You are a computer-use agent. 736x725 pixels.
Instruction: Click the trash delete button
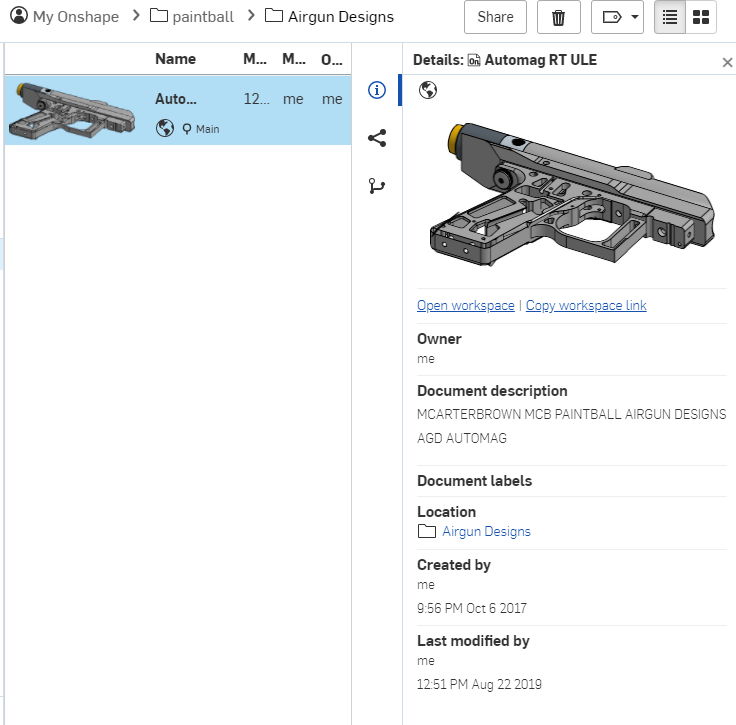click(x=559, y=17)
